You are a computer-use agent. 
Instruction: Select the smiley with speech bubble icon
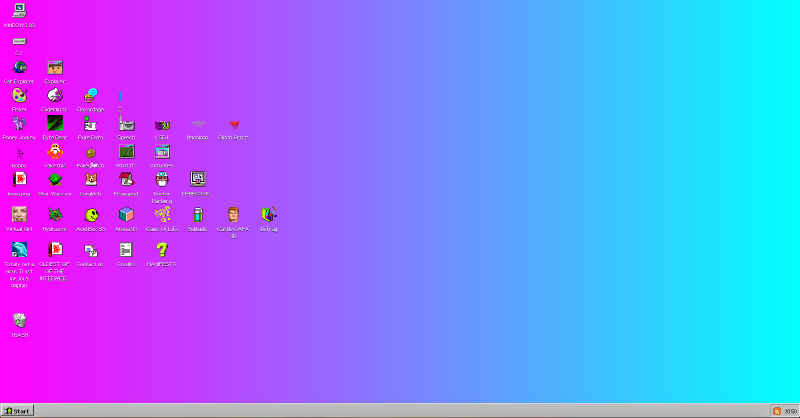click(x=91, y=95)
